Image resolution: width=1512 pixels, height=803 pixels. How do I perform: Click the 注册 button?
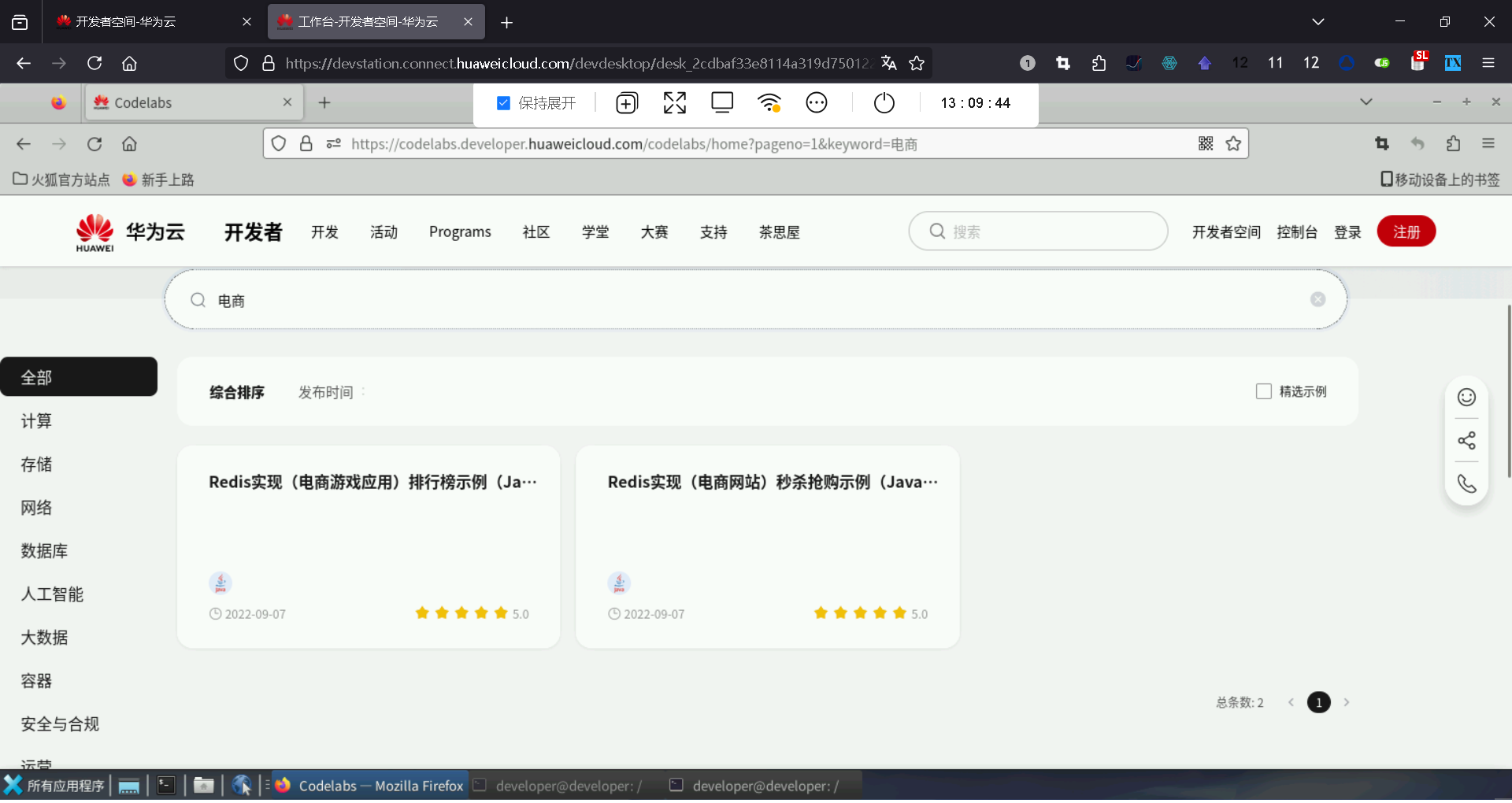1406,231
